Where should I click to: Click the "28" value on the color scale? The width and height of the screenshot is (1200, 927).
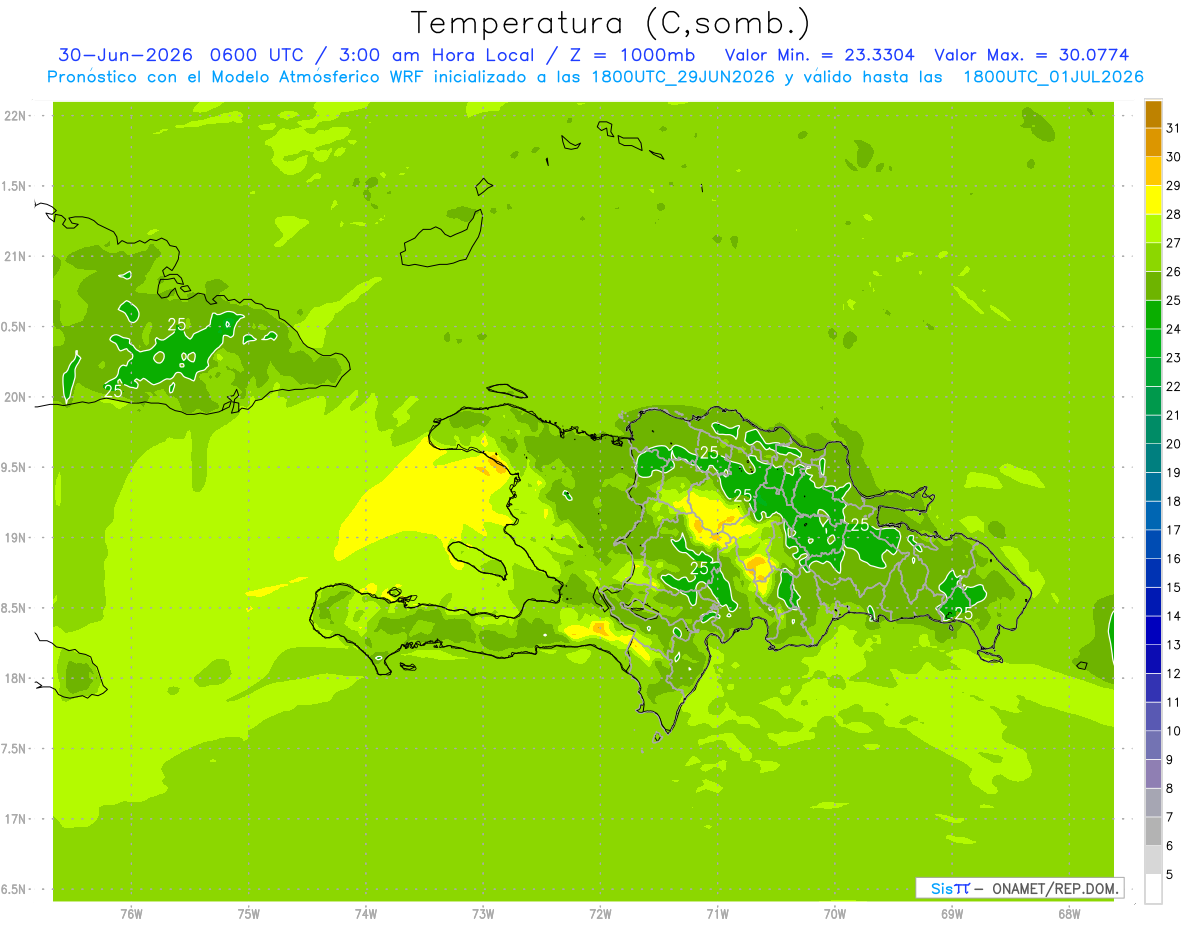click(x=1174, y=214)
